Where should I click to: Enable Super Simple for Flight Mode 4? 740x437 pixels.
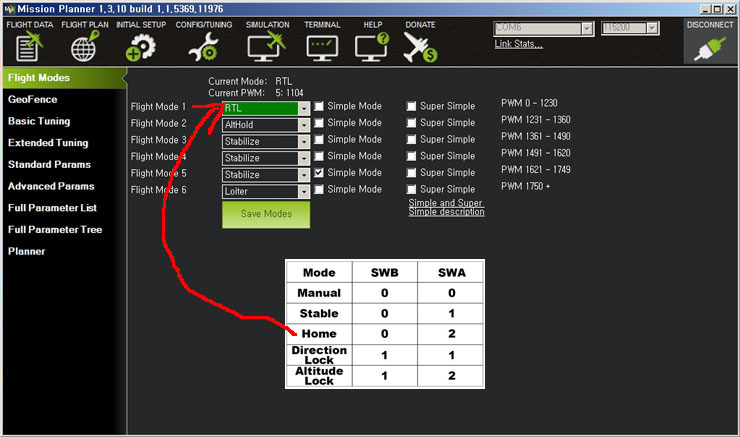412,156
